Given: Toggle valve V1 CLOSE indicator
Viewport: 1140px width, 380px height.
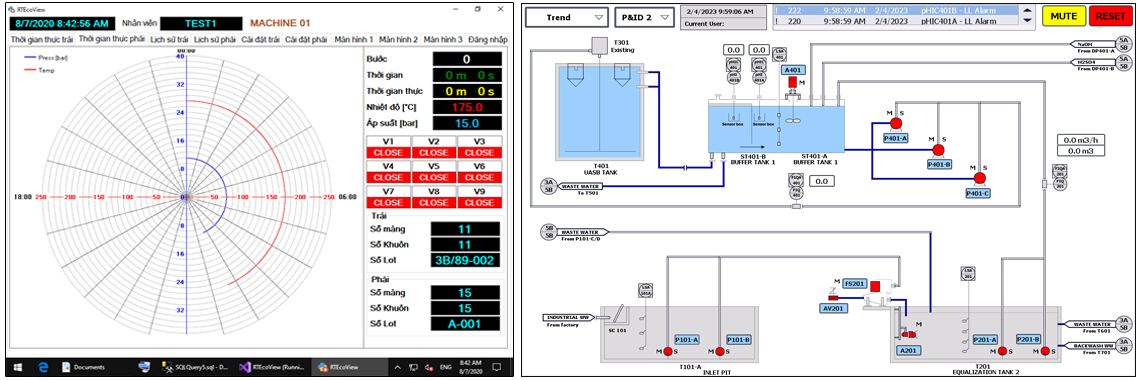Looking at the screenshot, I should click(x=388, y=153).
